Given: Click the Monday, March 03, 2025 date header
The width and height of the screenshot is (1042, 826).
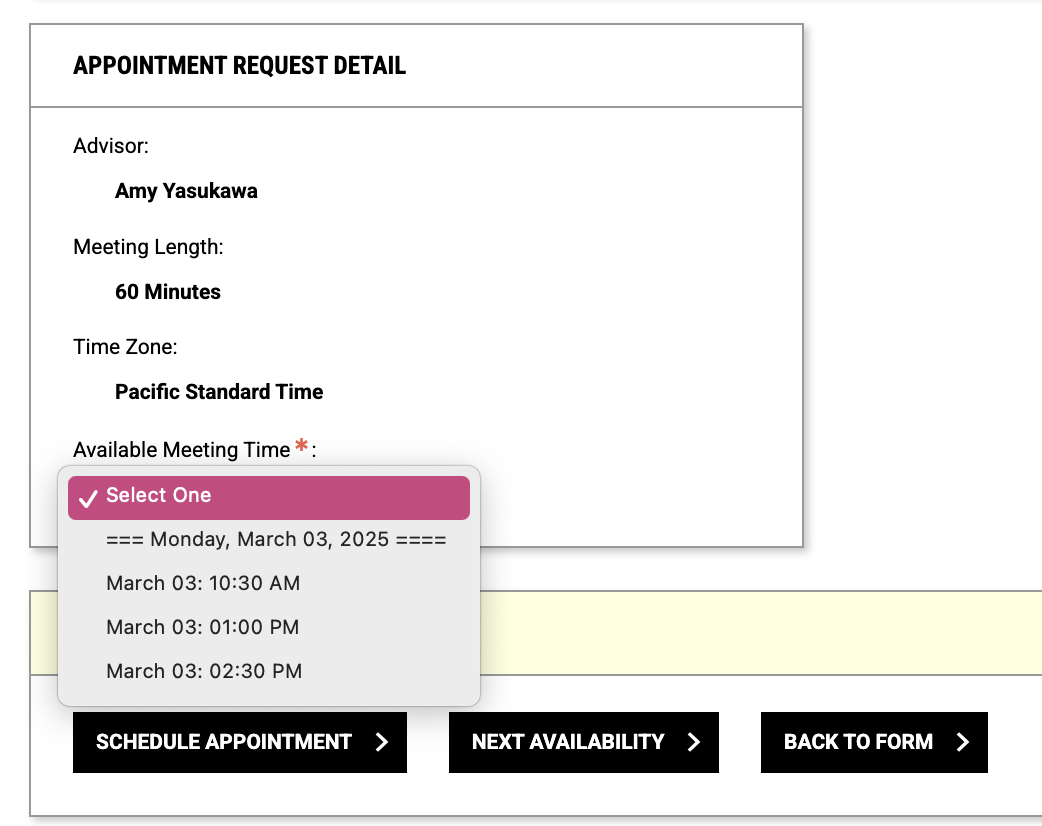Looking at the screenshot, I should (x=275, y=539).
